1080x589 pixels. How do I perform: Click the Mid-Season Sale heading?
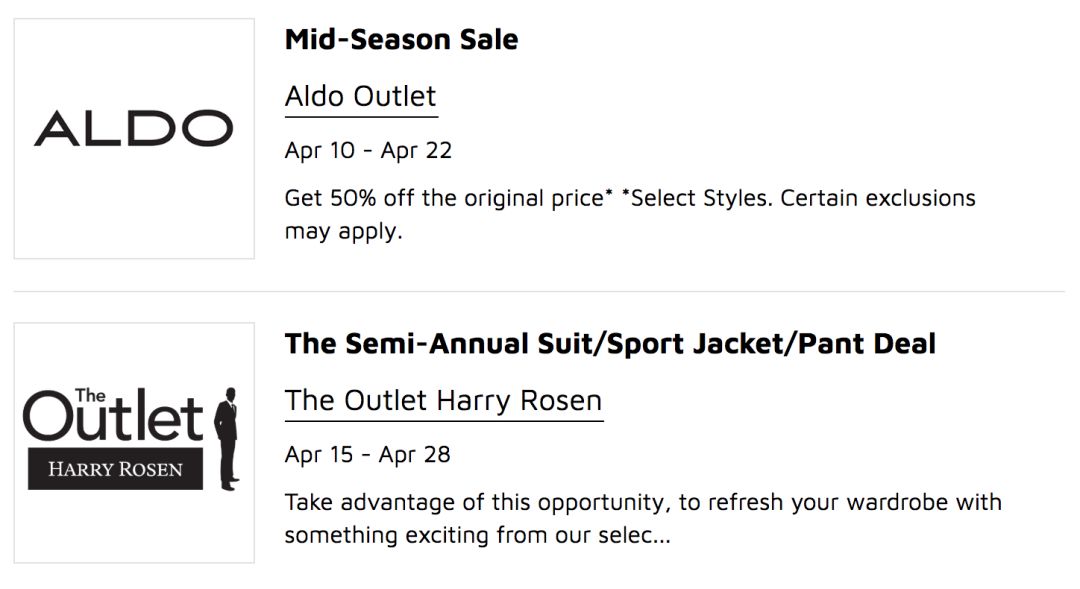[402, 39]
